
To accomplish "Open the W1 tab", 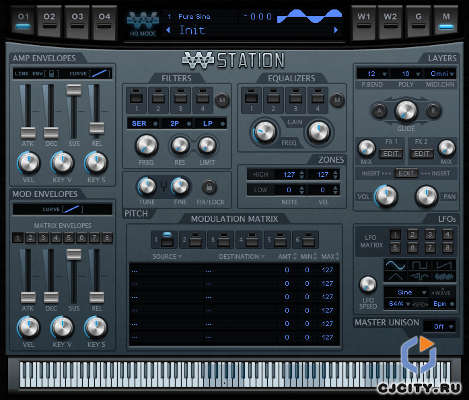I will click(364, 22).
